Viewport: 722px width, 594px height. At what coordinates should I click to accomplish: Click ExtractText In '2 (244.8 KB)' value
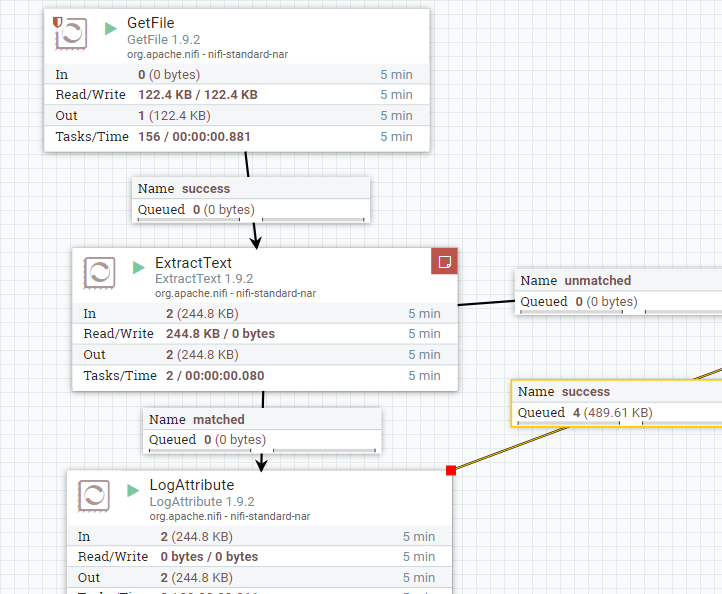point(203,314)
